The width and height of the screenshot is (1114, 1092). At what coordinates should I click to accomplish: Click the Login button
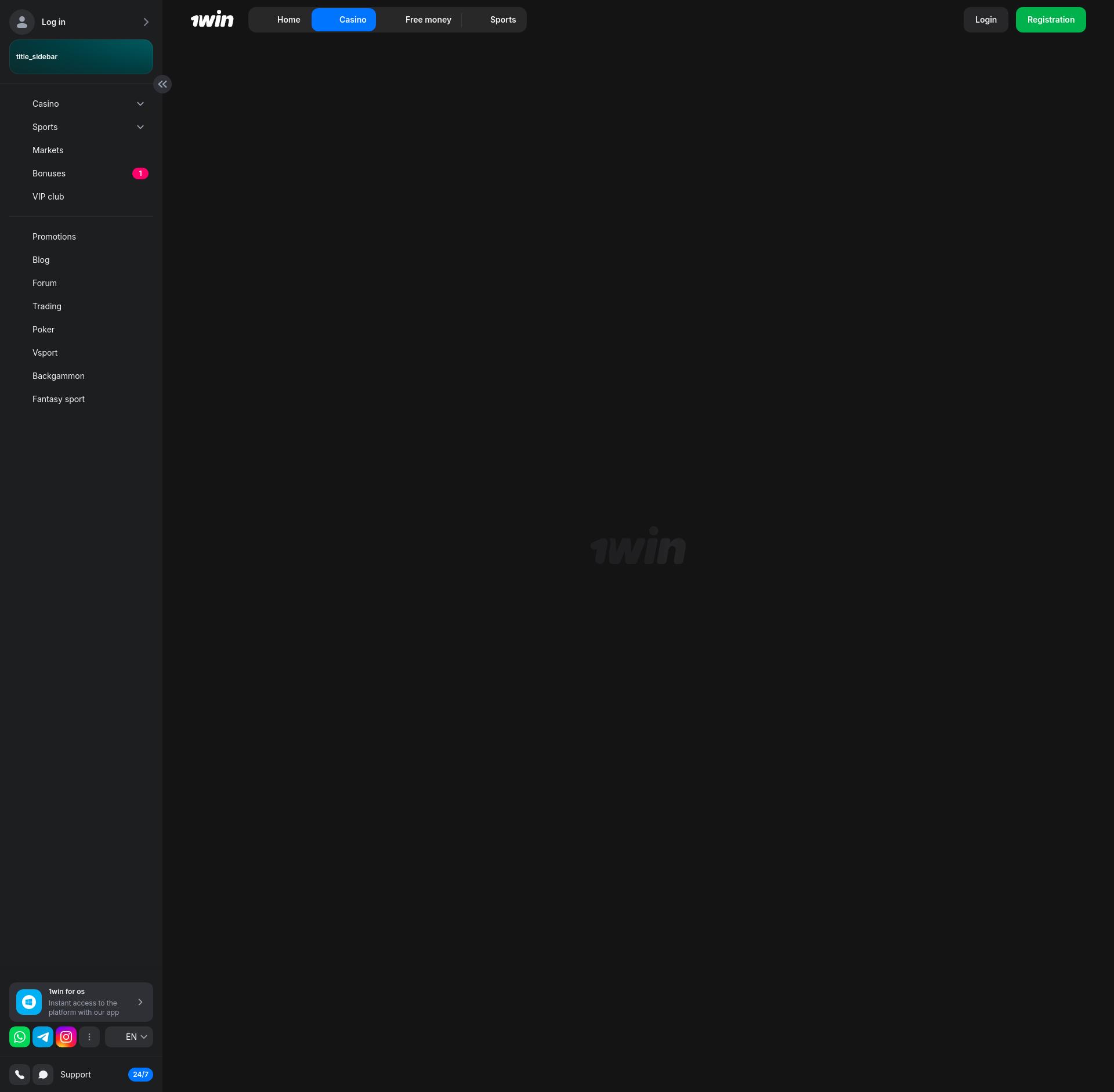pyautogui.click(x=986, y=20)
